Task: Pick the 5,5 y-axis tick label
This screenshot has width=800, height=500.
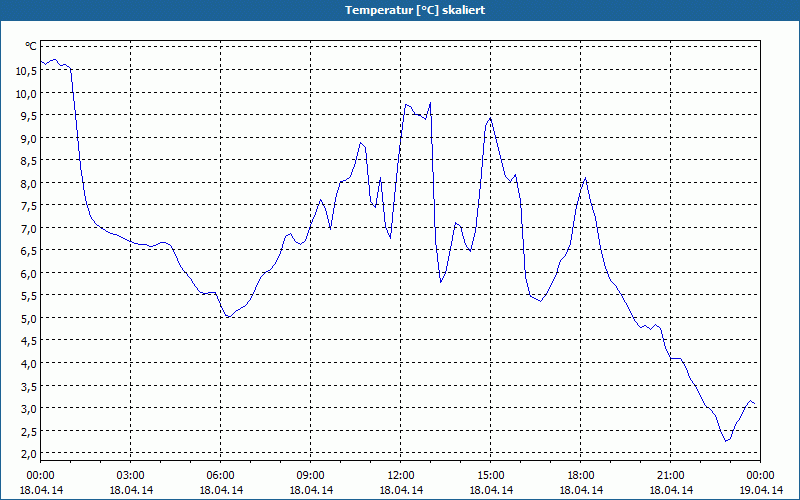Action: click(29, 295)
